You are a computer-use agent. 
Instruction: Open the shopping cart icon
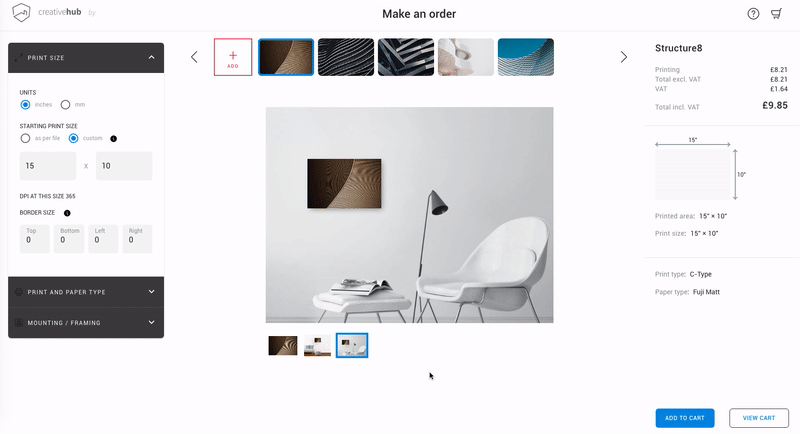(x=777, y=14)
